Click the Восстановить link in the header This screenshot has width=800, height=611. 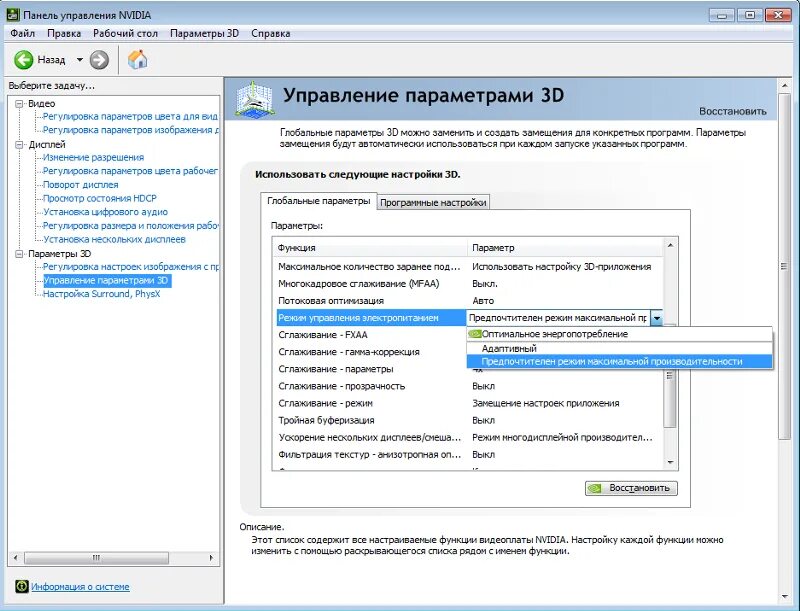click(733, 111)
